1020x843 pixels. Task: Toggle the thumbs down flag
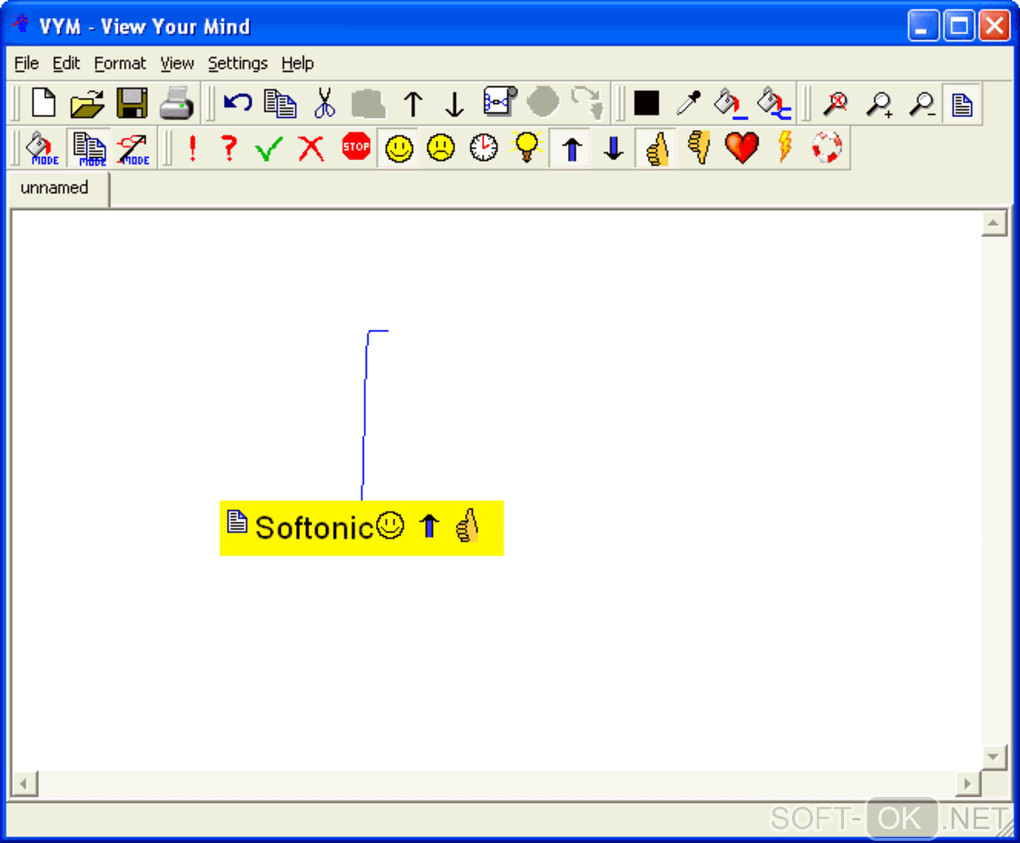coord(699,148)
